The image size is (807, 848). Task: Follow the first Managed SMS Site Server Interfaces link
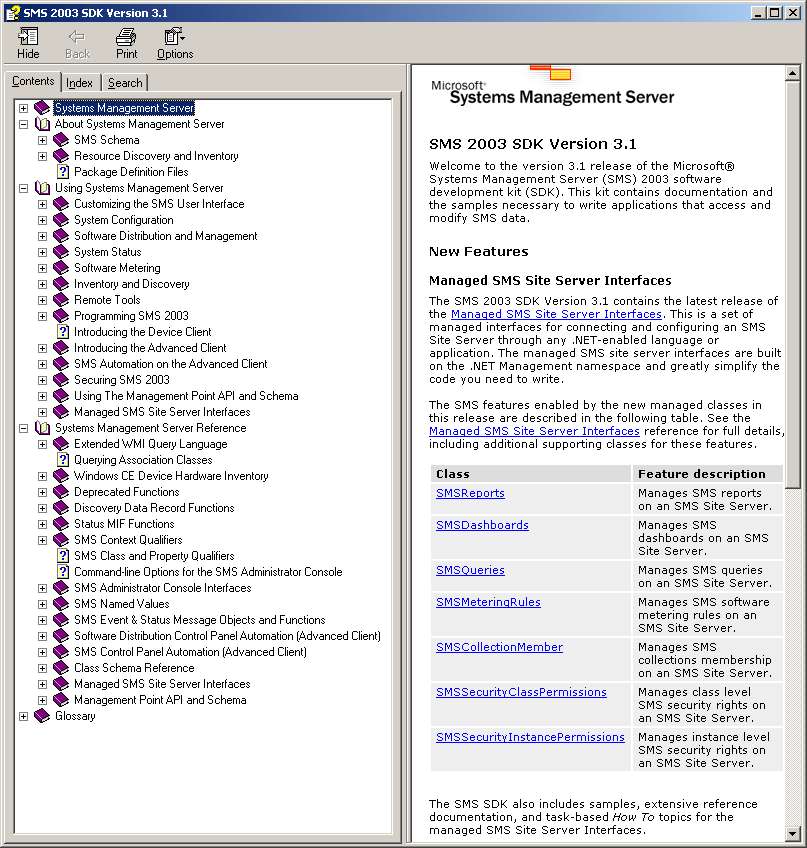(x=556, y=314)
